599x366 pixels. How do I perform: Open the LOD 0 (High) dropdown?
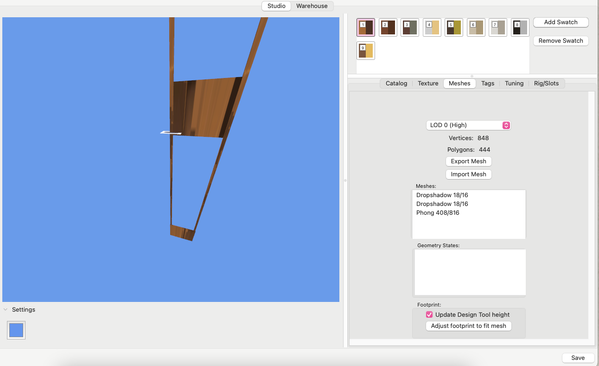[x=468, y=125]
